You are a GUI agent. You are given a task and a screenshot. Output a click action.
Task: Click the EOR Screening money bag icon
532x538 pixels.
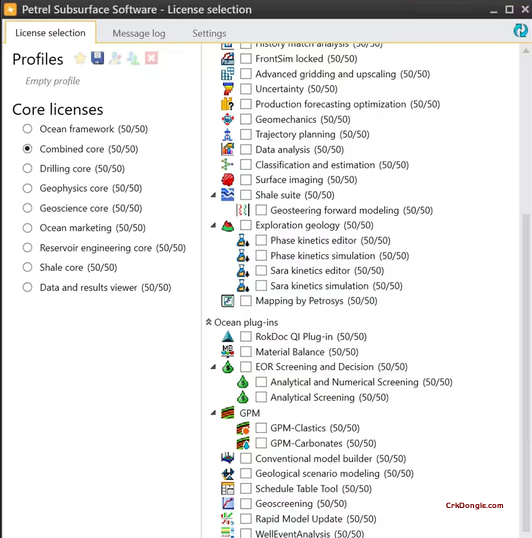point(227,367)
